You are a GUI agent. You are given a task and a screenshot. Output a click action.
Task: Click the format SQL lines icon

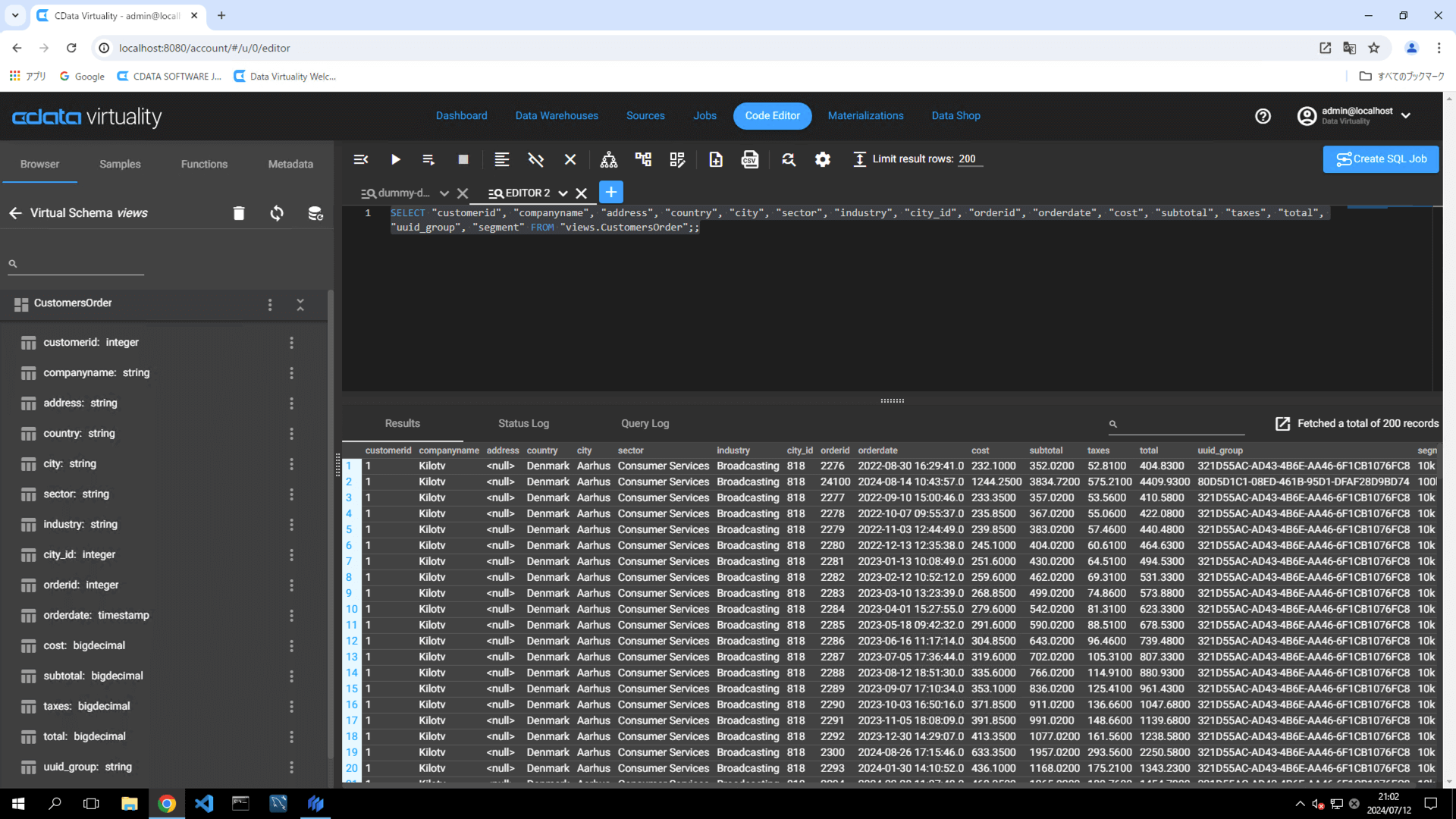point(501,159)
